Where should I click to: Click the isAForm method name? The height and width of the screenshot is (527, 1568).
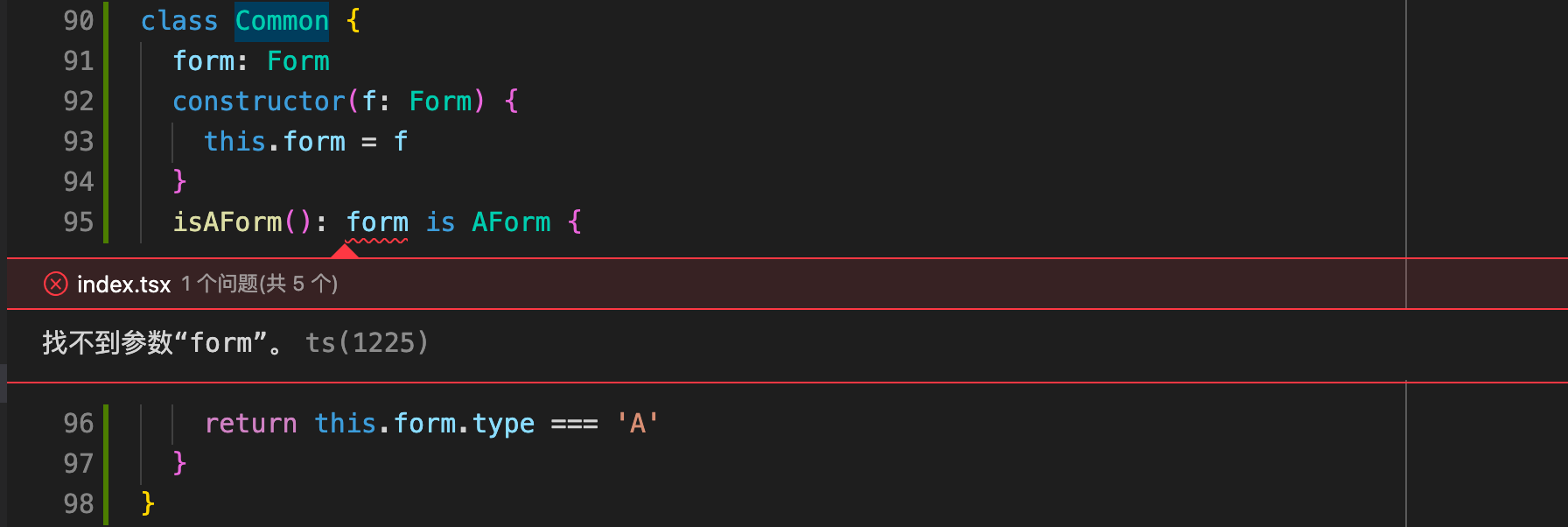[x=227, y=222]
